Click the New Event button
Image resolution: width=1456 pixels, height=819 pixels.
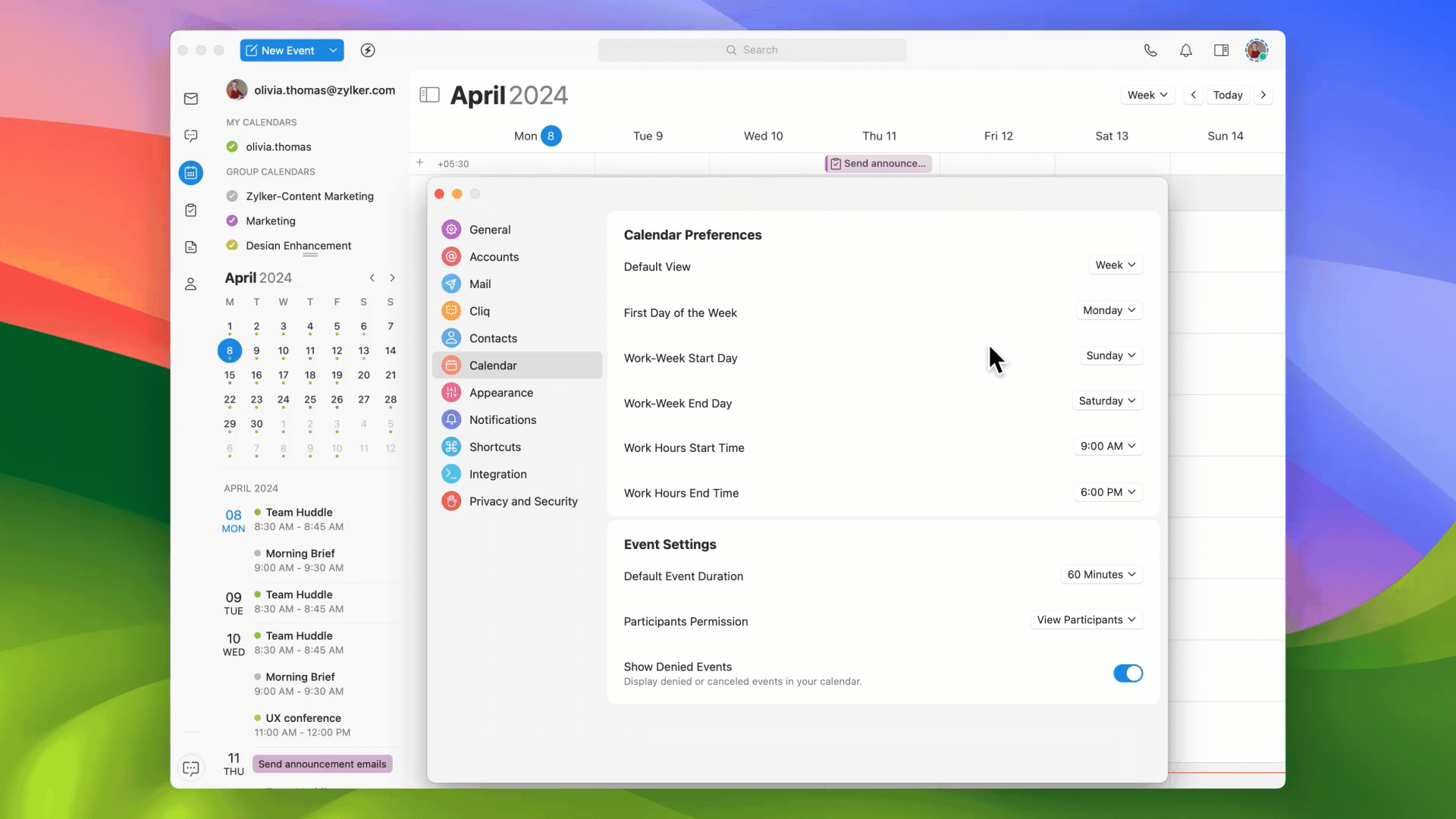(281, 50)
